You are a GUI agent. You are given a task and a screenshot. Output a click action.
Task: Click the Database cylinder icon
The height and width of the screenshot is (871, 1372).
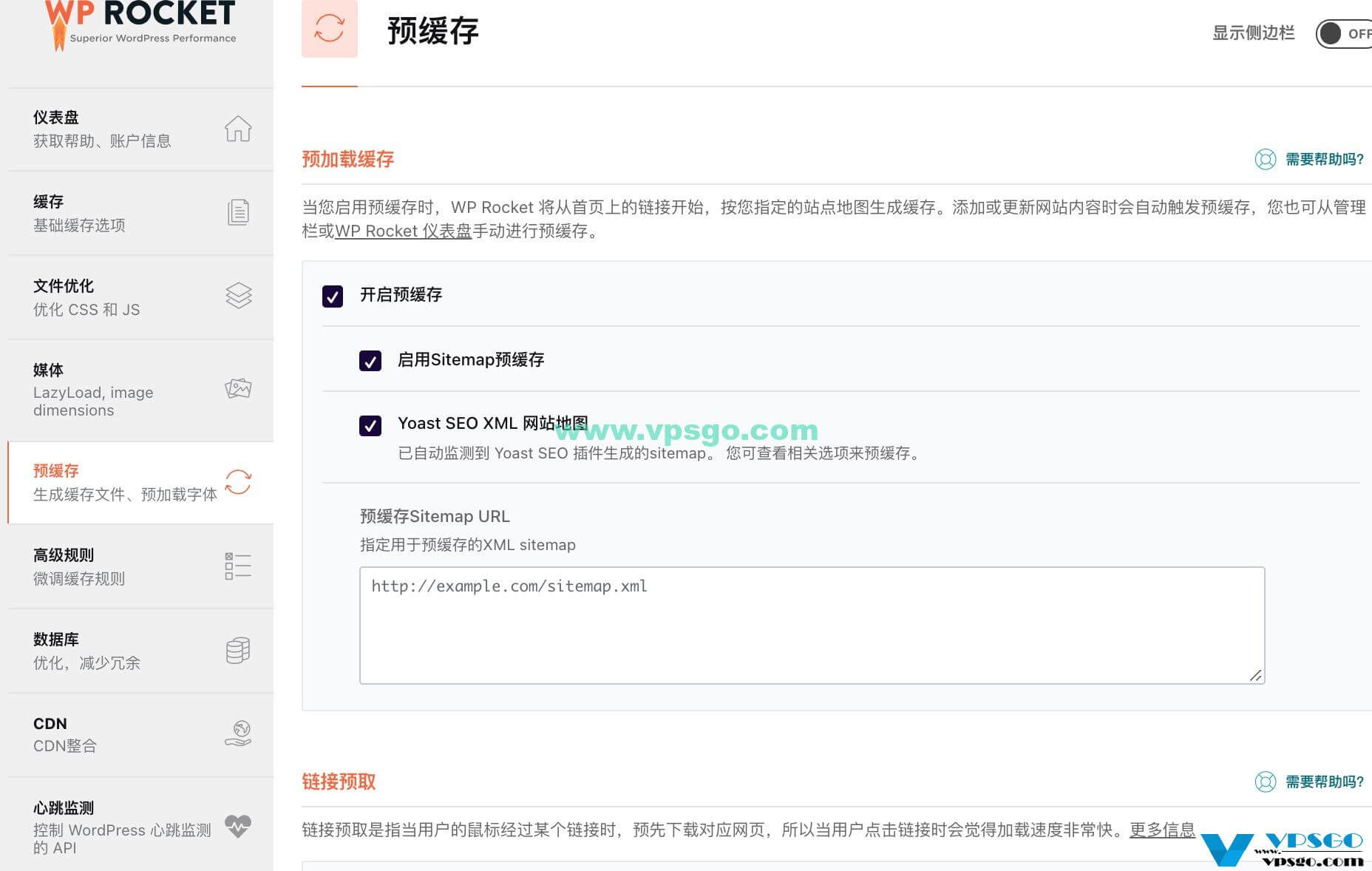click(x=238, y=651)
